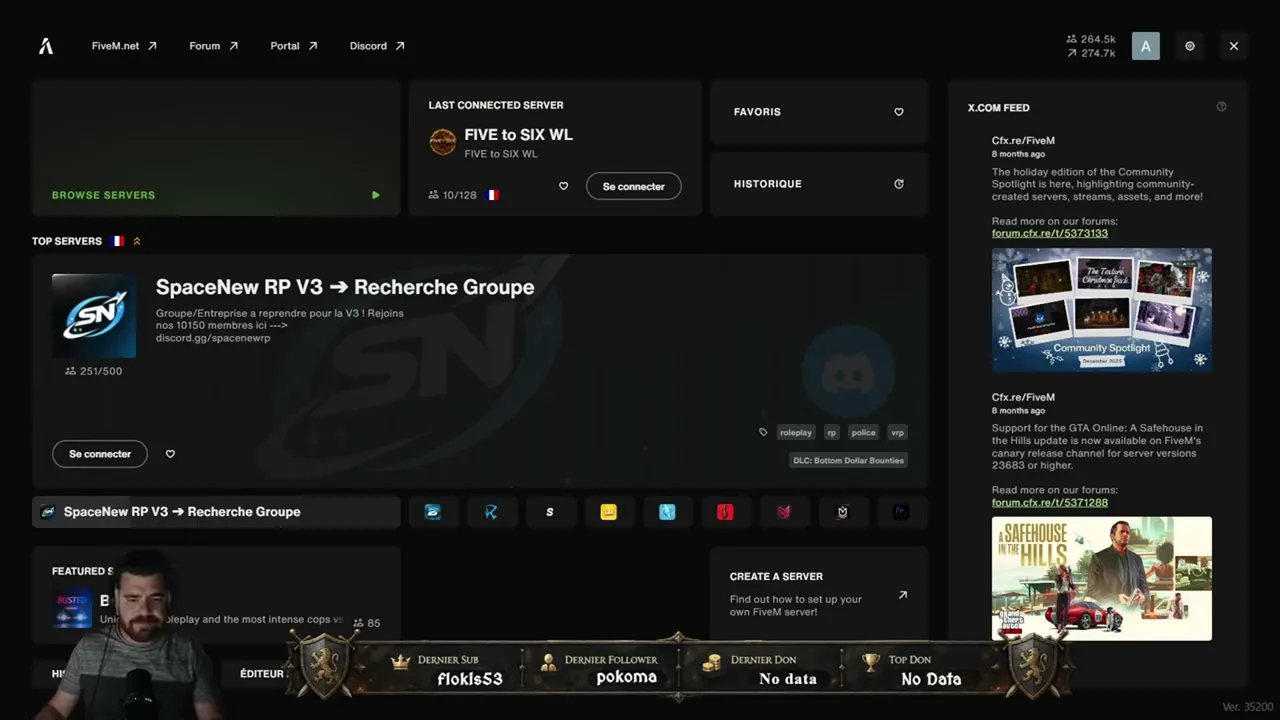Select the white shield server icon
This screenshot has width=1280, height=720.
point(843,512)
